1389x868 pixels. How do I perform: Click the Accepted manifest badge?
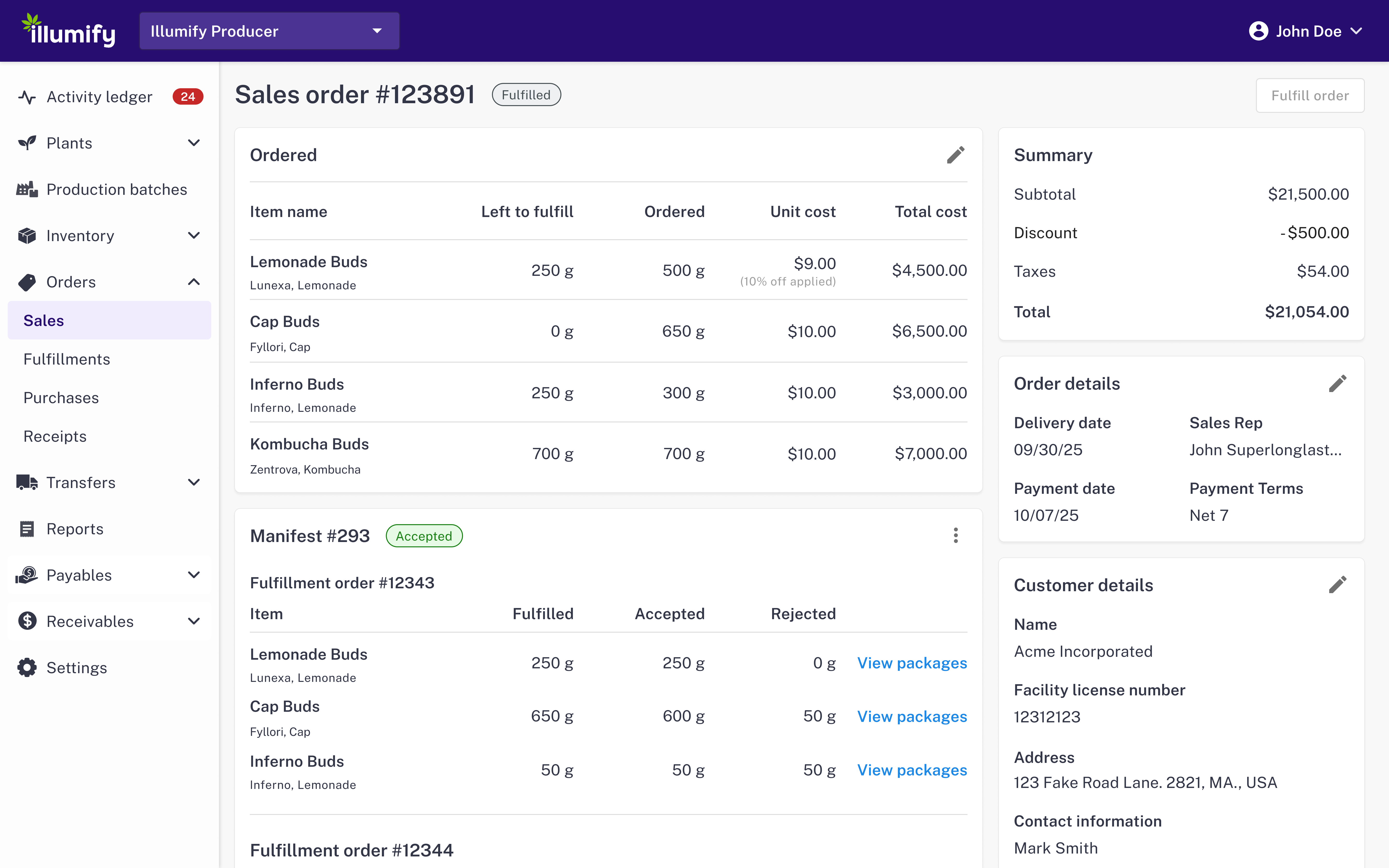tap(424, 536)
